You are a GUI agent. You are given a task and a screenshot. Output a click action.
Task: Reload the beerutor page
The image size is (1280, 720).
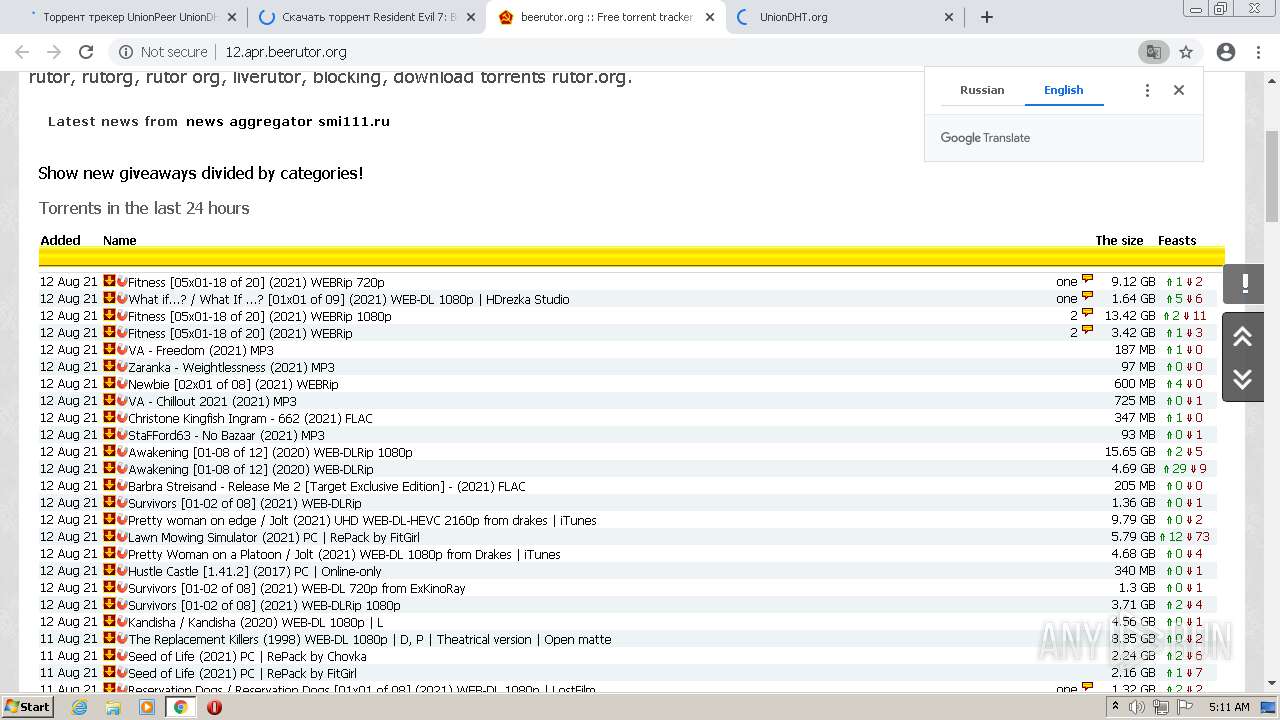tap(86, 52)
